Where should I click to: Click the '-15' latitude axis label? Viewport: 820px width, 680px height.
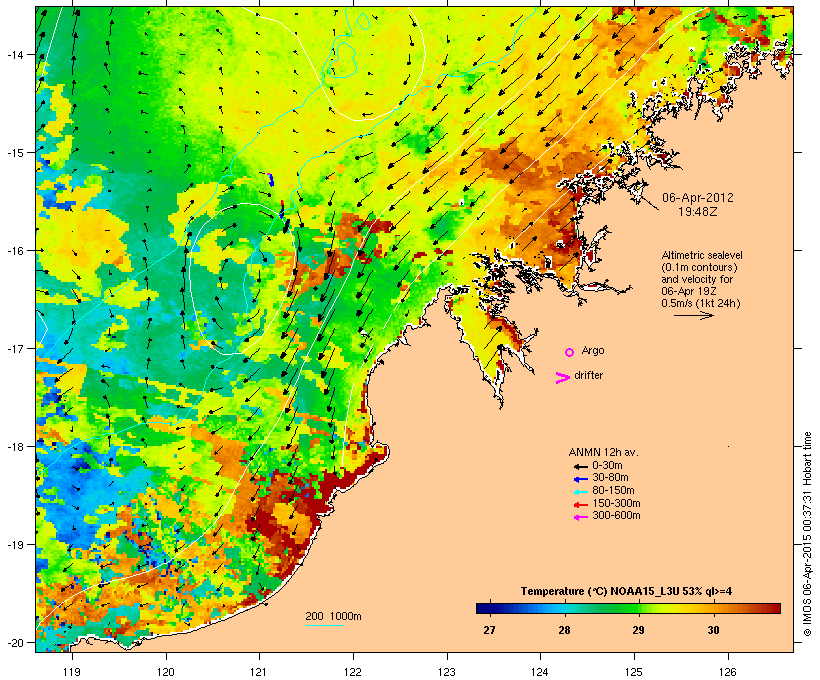coord(14,153)
